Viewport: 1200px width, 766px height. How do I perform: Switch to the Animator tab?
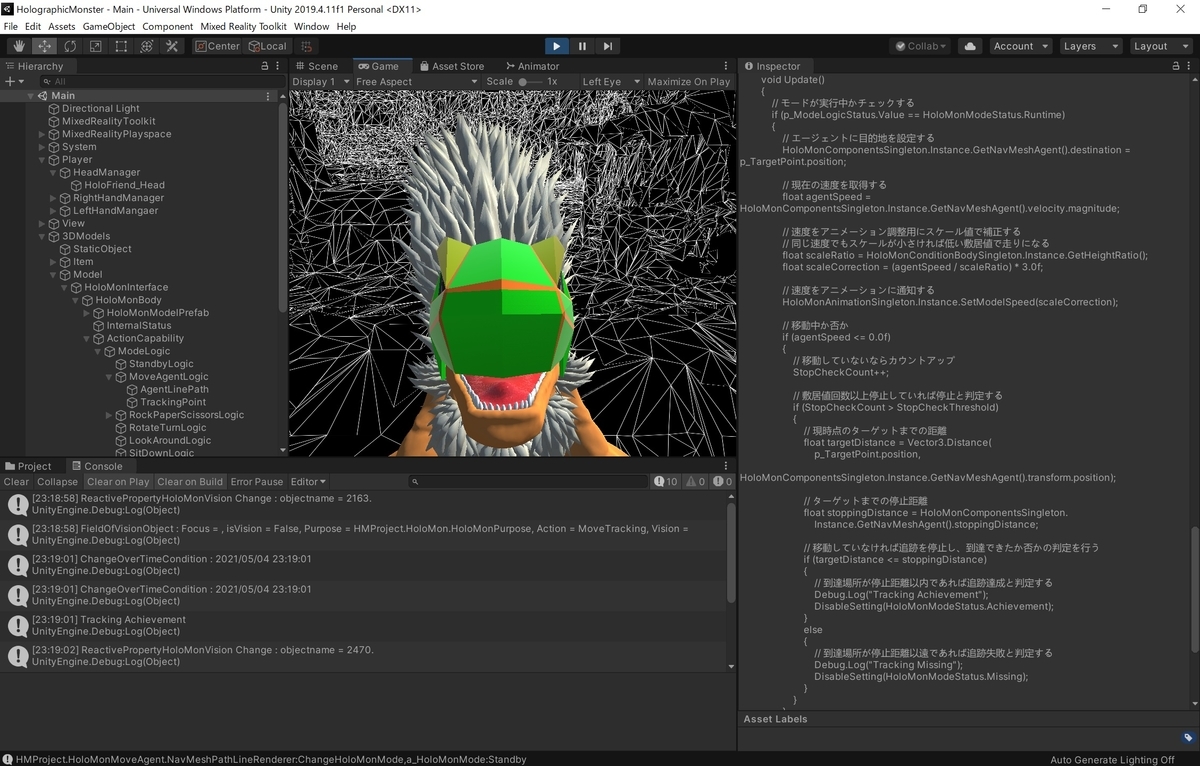click(x=533, y=66)
